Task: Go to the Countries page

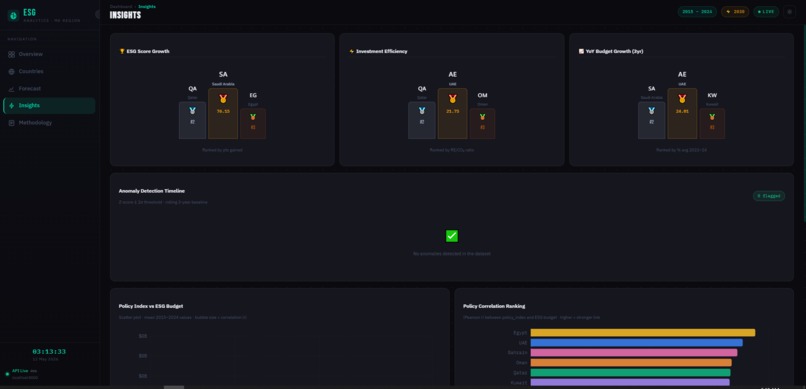Action: click(49, 71)
